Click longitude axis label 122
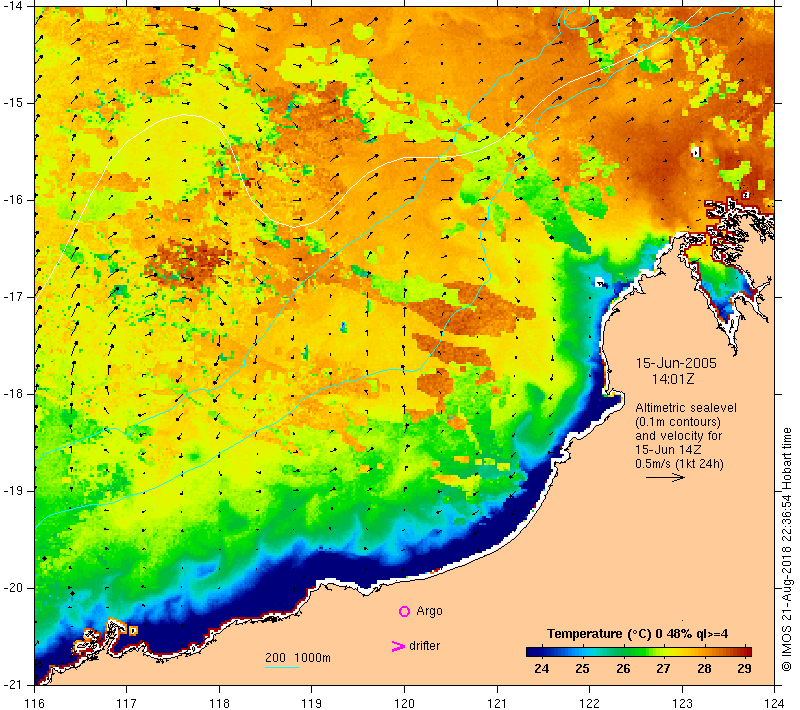Screen dimensions: 800x710 pos(589,703)
